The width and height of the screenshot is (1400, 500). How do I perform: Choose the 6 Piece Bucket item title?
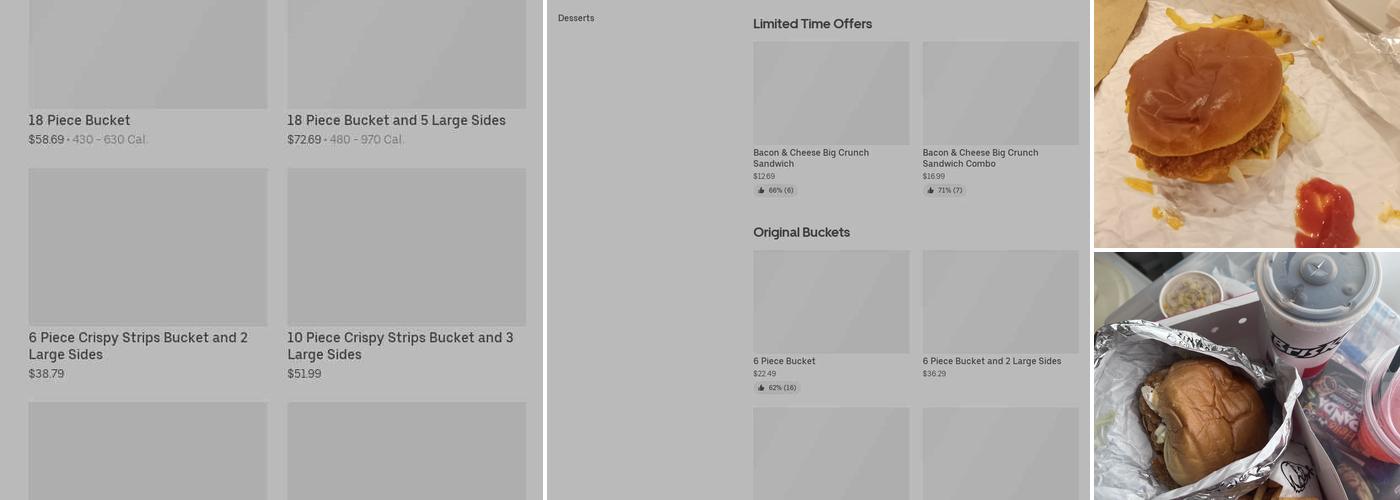(x=784, y=361)
